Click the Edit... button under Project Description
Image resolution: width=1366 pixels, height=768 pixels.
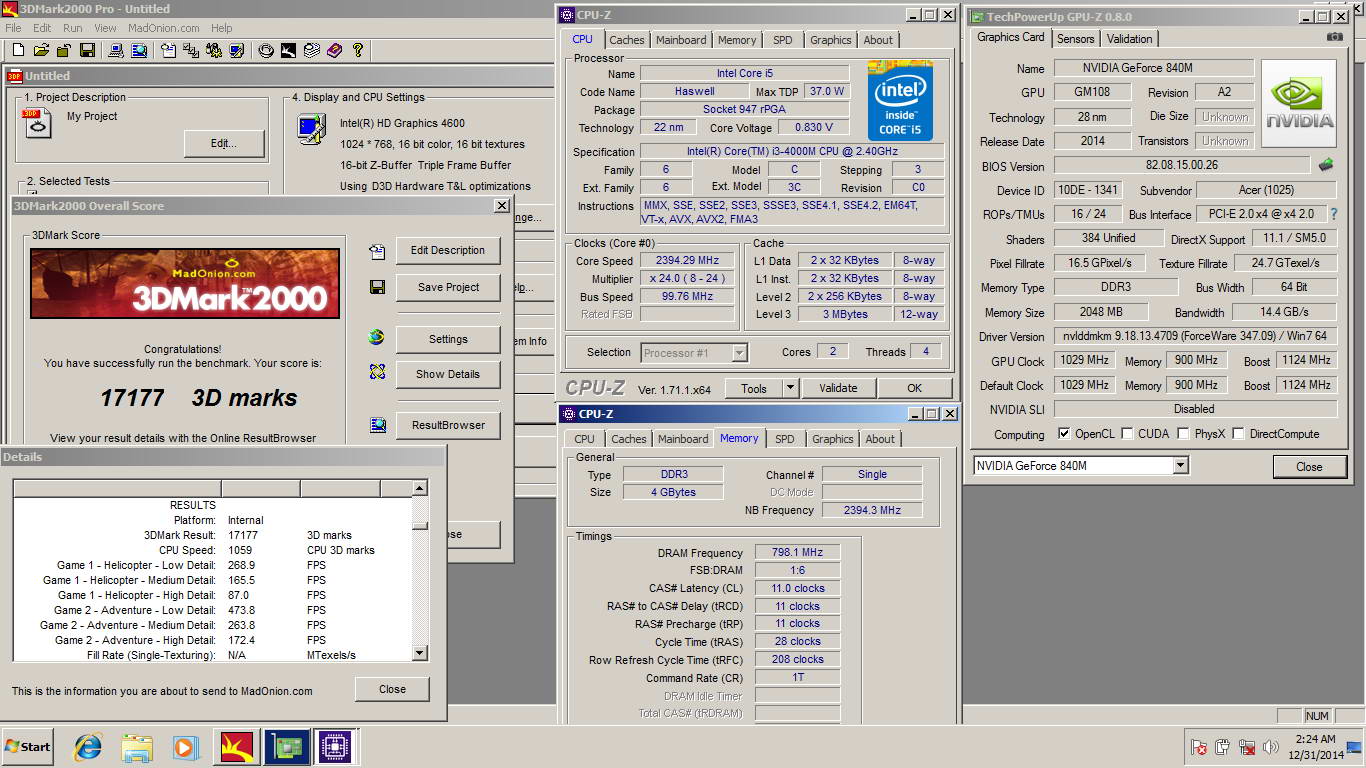point(224,144)
